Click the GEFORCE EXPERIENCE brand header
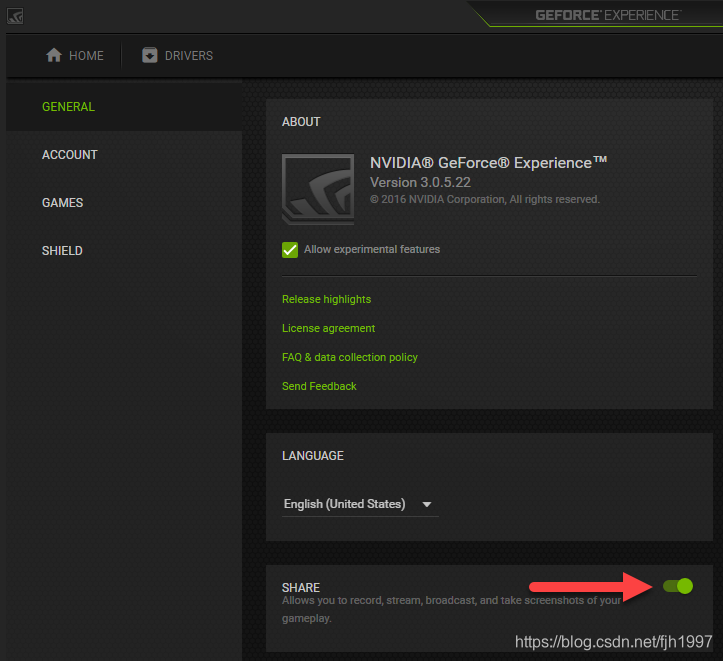This screenshot has width=723, height=661. (608, 15)
